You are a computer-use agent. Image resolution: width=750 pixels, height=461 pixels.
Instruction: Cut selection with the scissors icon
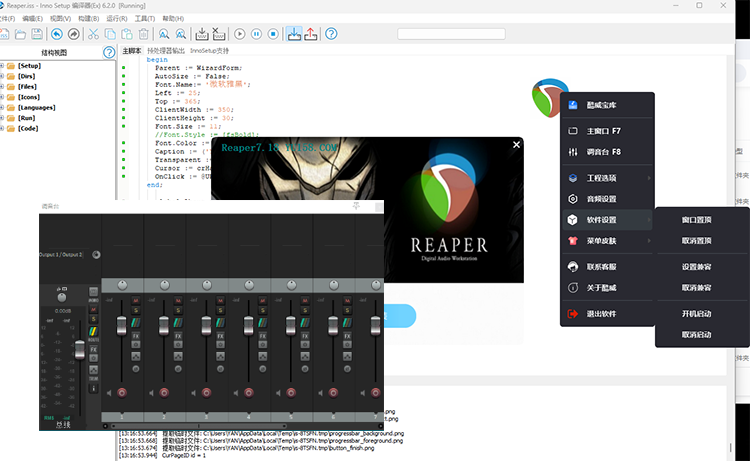tap(93, 34)
